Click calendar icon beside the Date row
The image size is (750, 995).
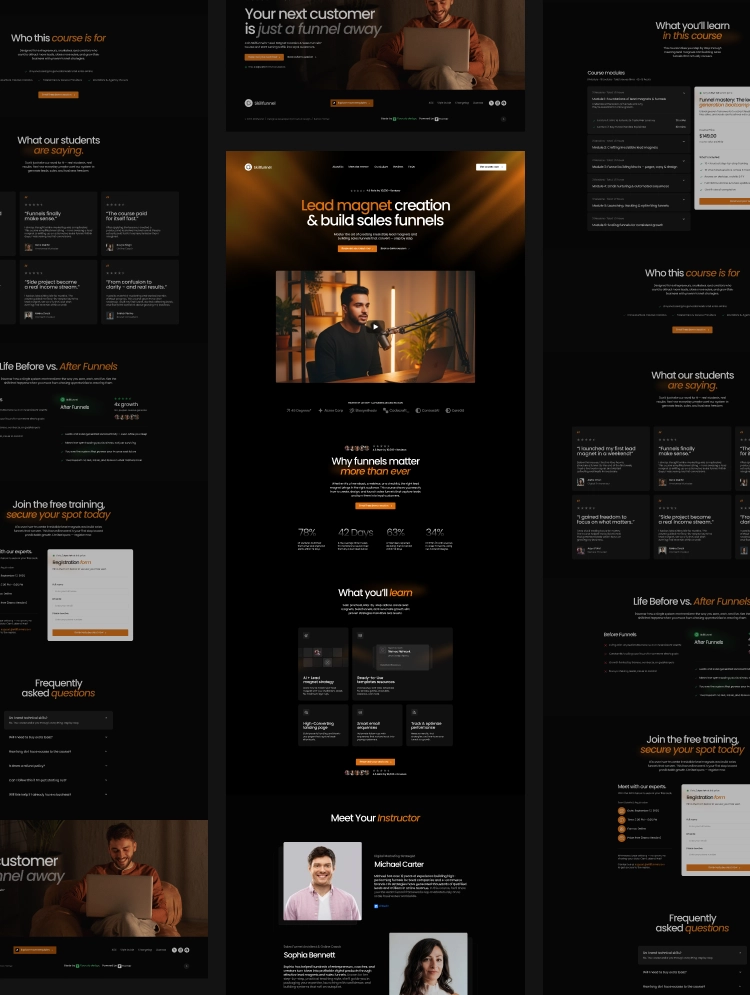(x=621, y=810)
